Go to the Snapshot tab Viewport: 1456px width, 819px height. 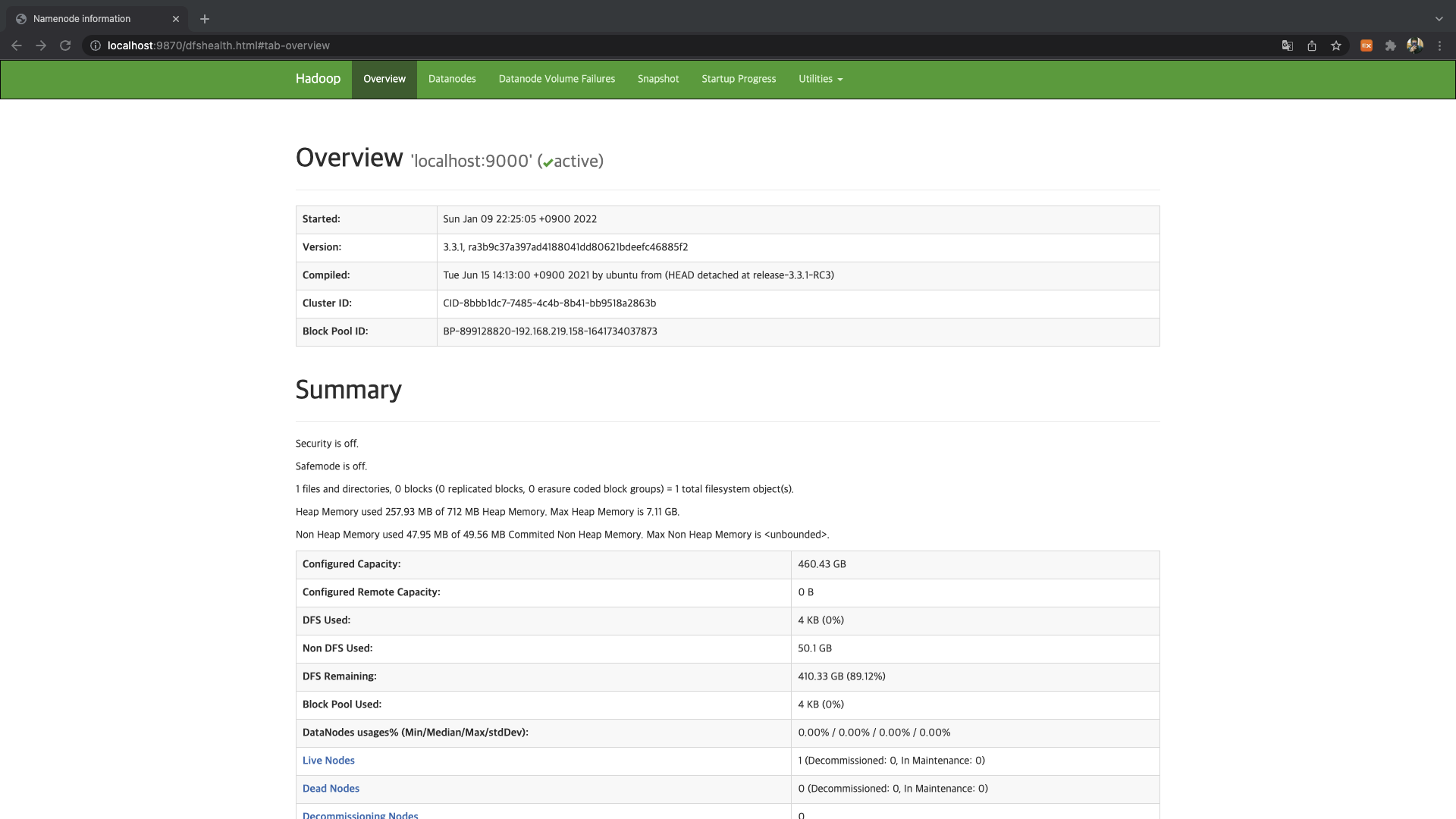[658, 79]
